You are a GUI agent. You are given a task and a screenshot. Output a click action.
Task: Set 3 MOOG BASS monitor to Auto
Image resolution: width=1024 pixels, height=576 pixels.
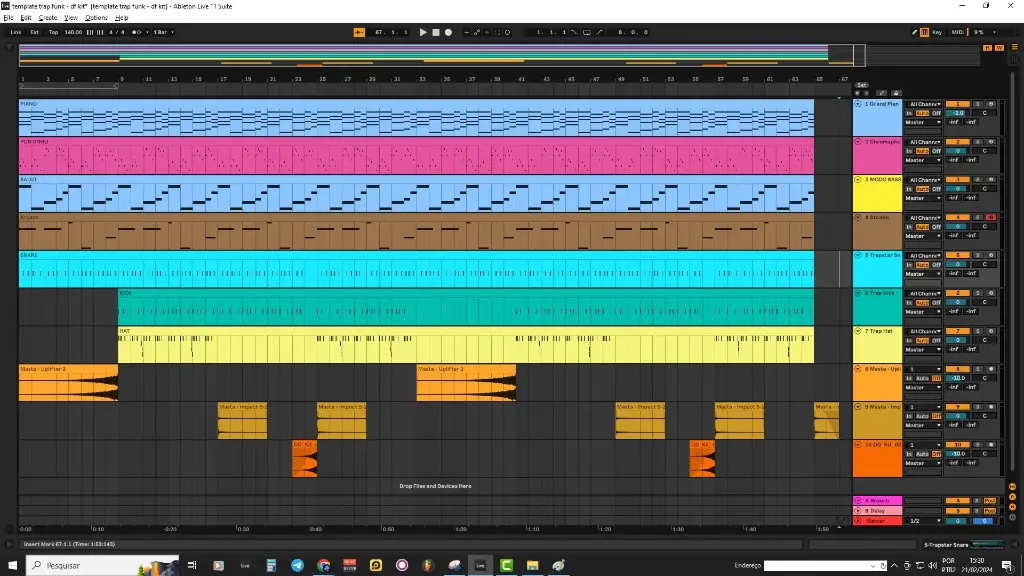[x=922, y=189]
